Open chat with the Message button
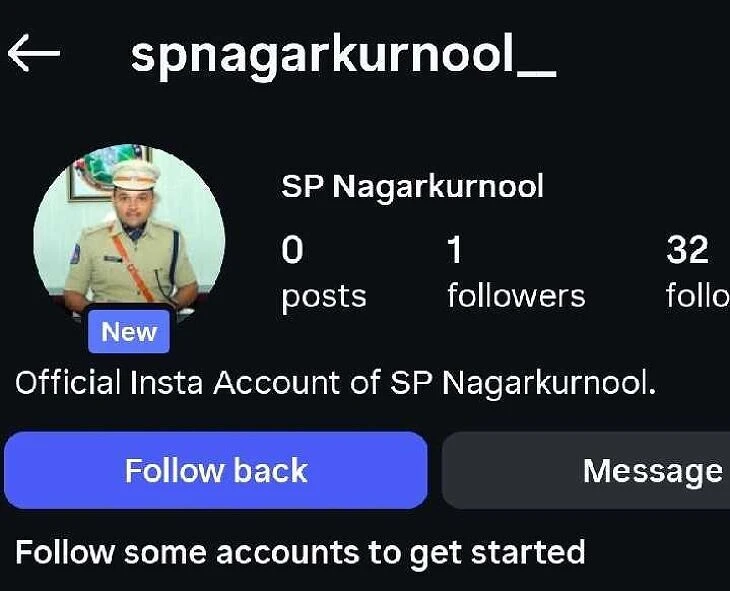730x591 pixels. click(x=586, y=470)
